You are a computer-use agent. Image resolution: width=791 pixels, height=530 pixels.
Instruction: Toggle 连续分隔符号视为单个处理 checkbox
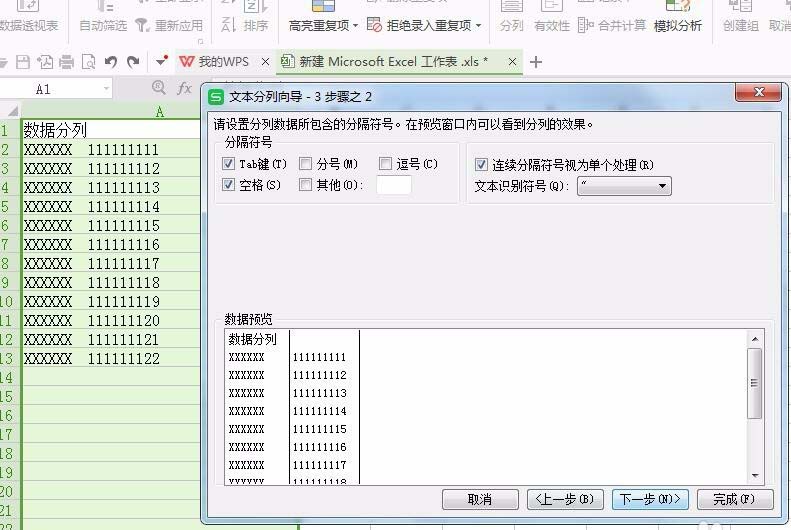481,164
